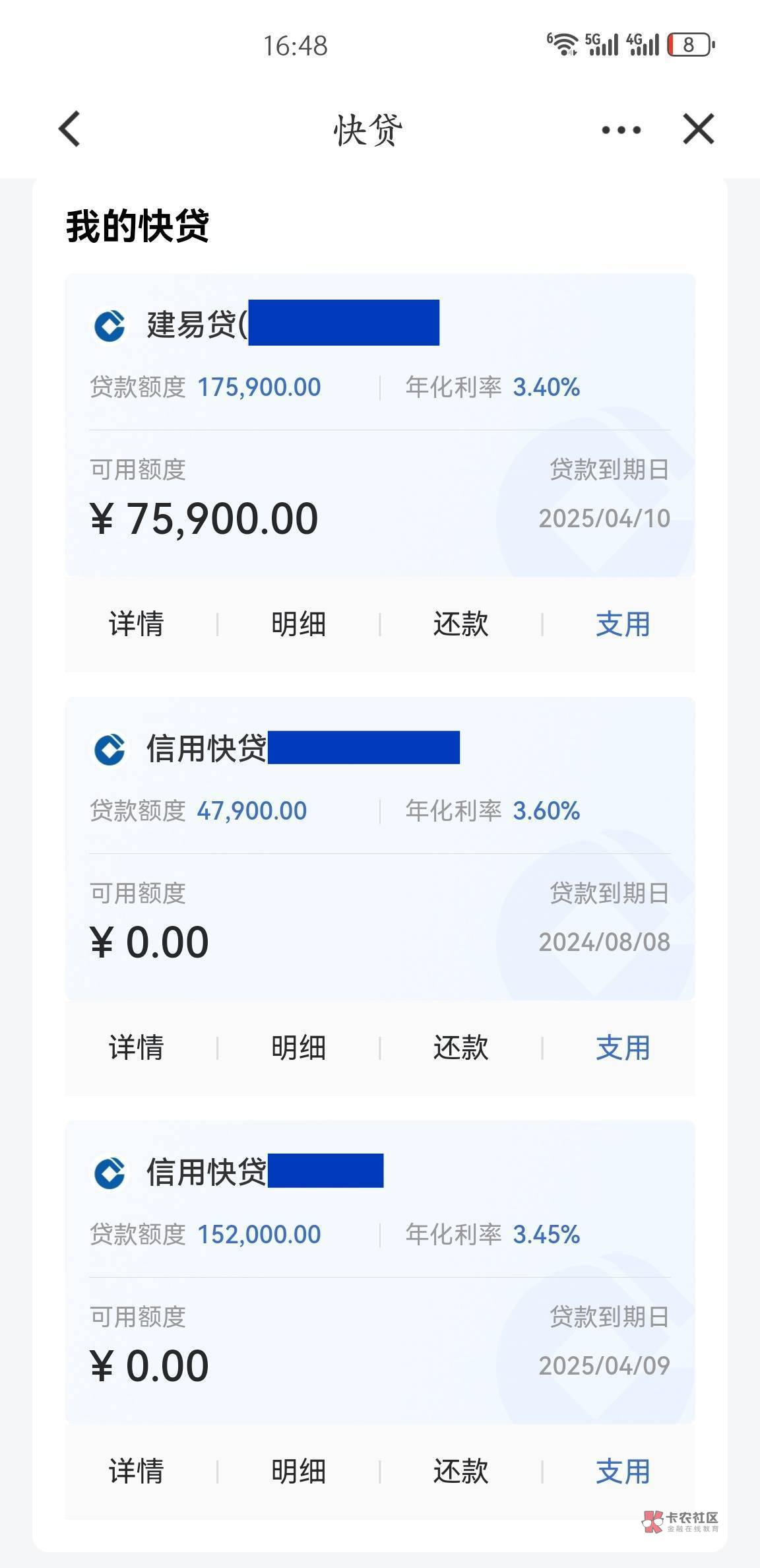Tap the logo on the 152,000.00 loan card

click(110, 1173)
